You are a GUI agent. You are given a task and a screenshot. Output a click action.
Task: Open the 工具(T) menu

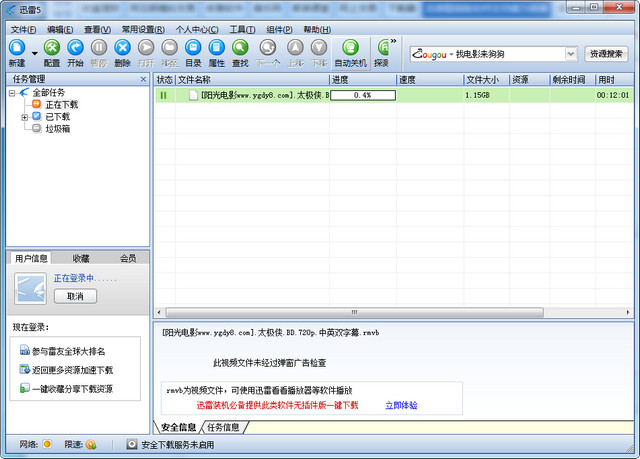tap(242, 29)
